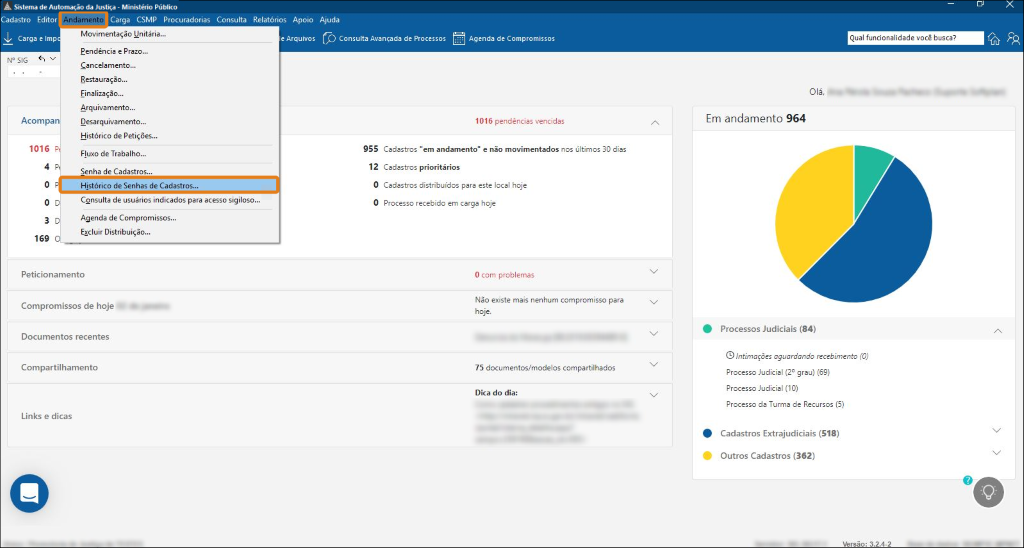This screenshot has height=548, width=1024.
Task: Open the Apoio menu
Action: pos(303,20)
